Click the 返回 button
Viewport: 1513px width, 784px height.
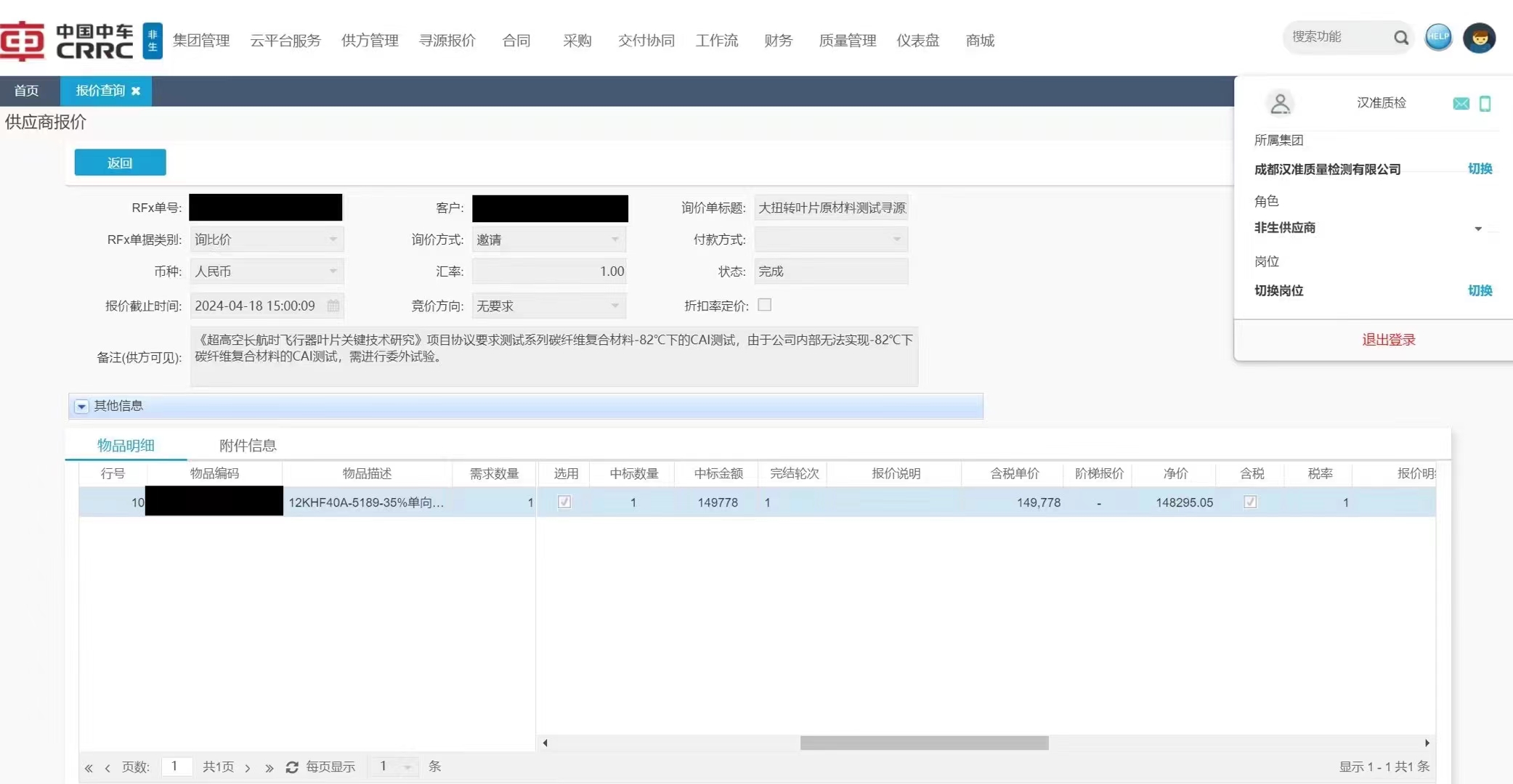pyautogui.click(x=120, y=163)
